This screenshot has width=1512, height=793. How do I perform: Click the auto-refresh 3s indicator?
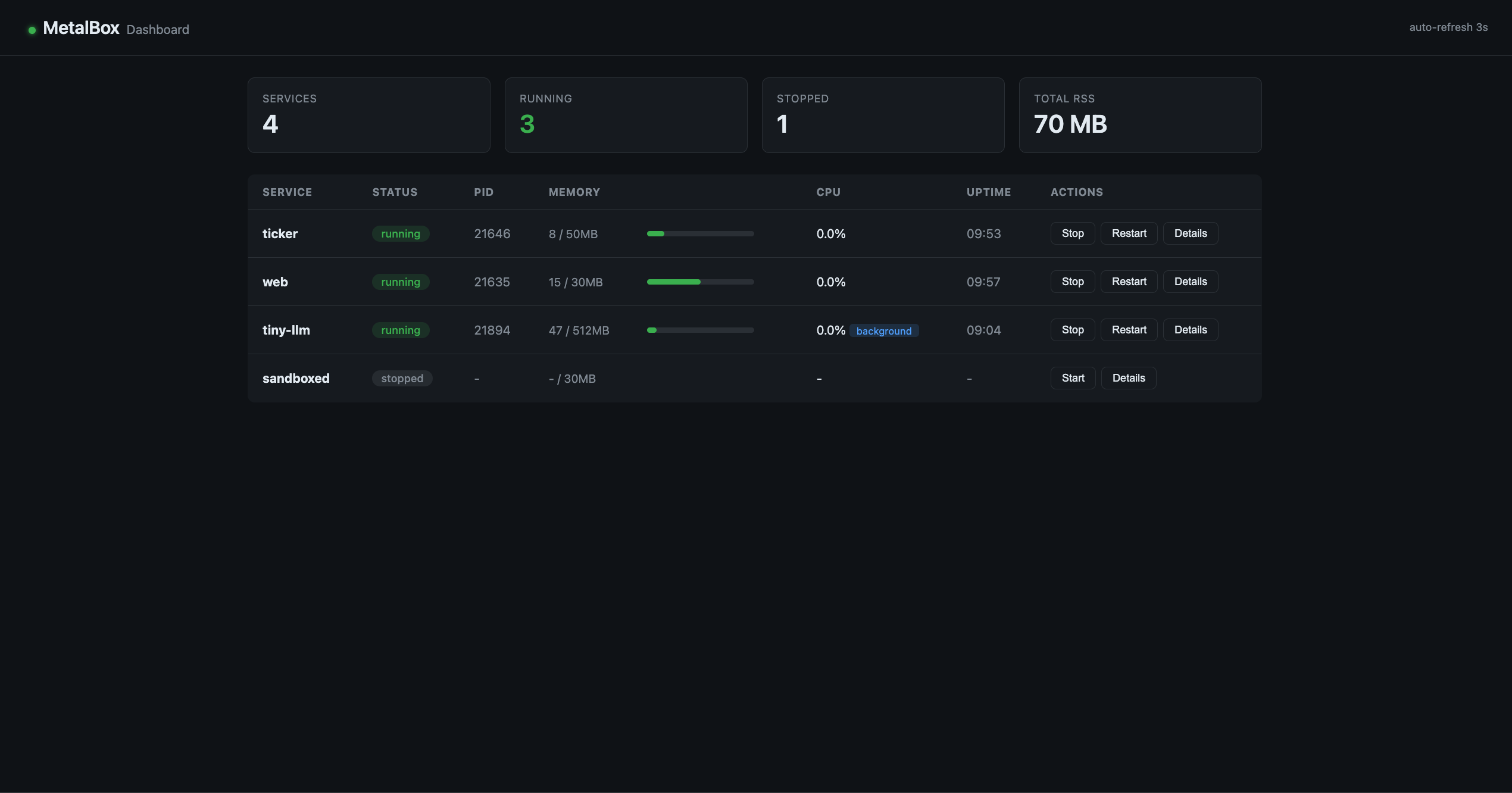(1448, 27)
